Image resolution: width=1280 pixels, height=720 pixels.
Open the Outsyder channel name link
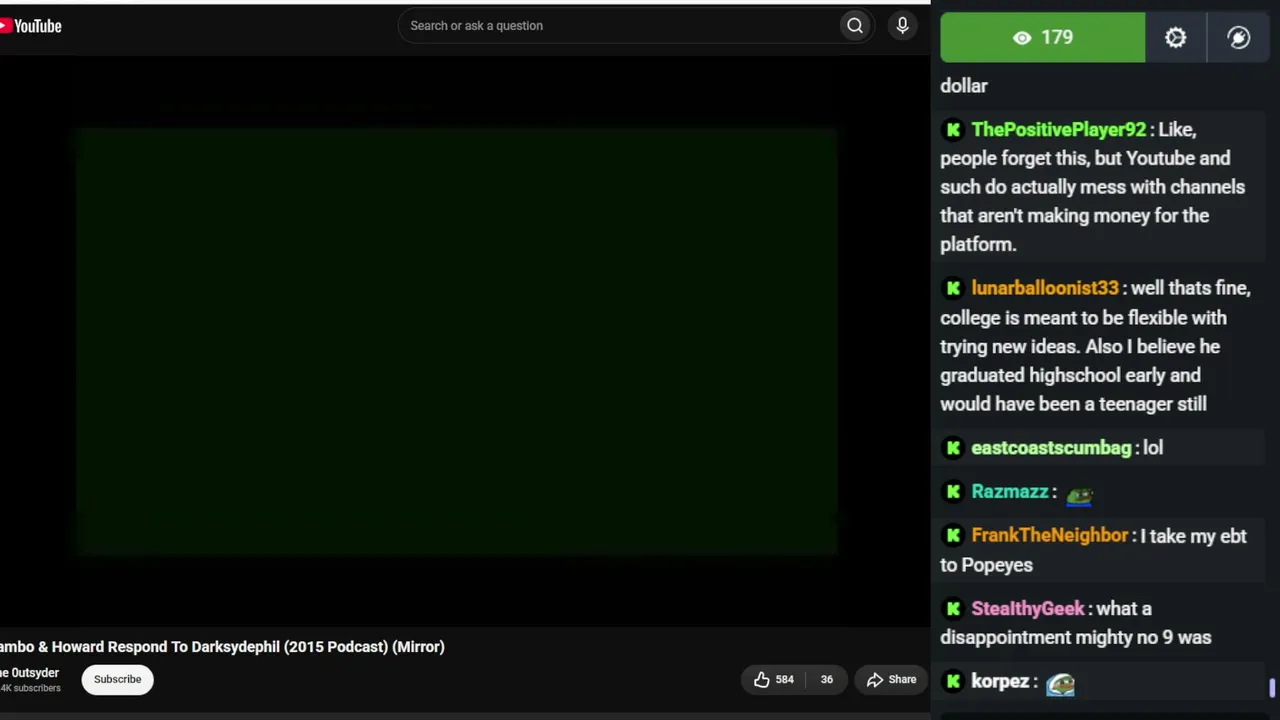(30, 673)
